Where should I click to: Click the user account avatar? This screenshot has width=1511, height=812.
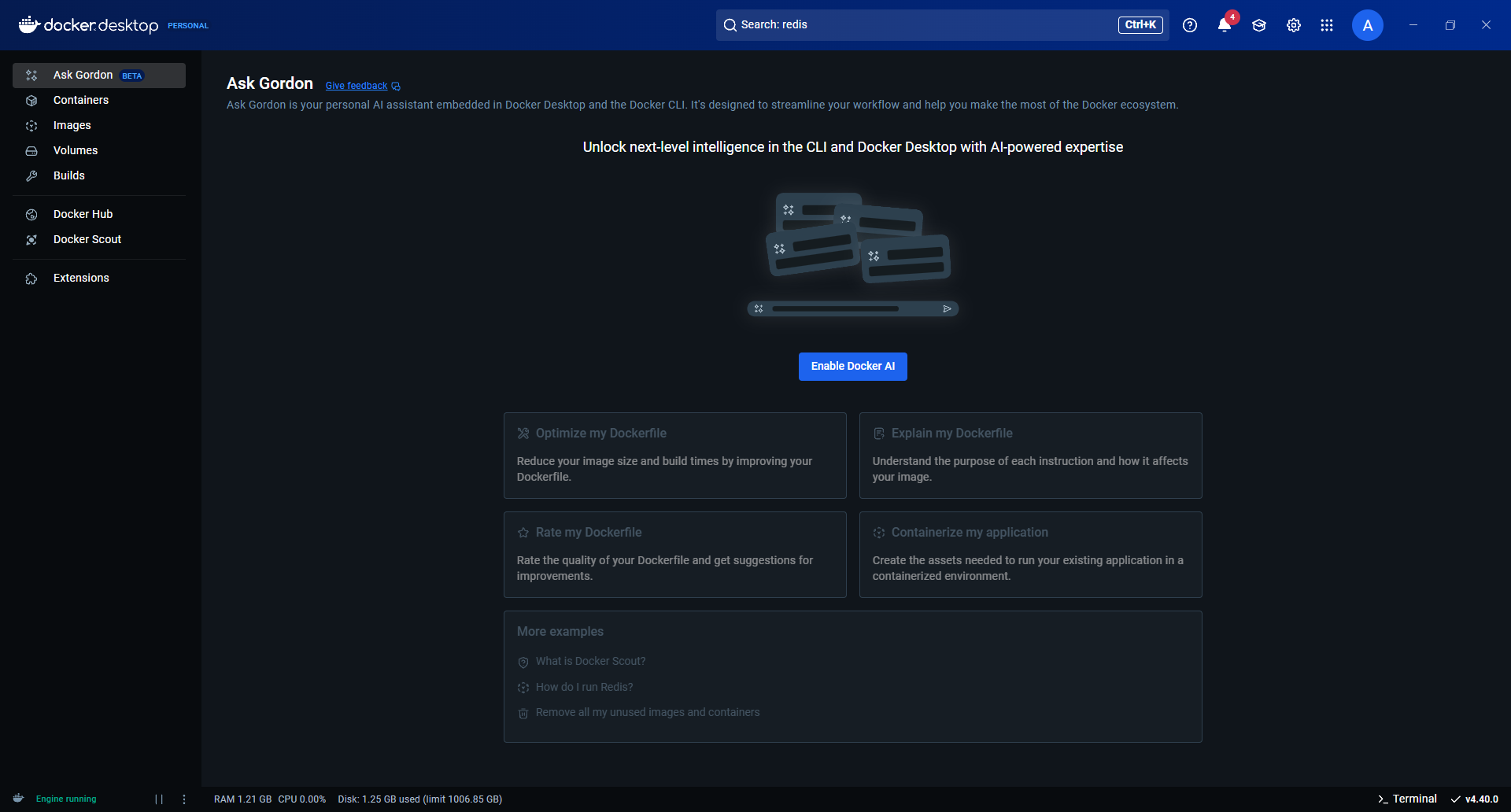1367,25
